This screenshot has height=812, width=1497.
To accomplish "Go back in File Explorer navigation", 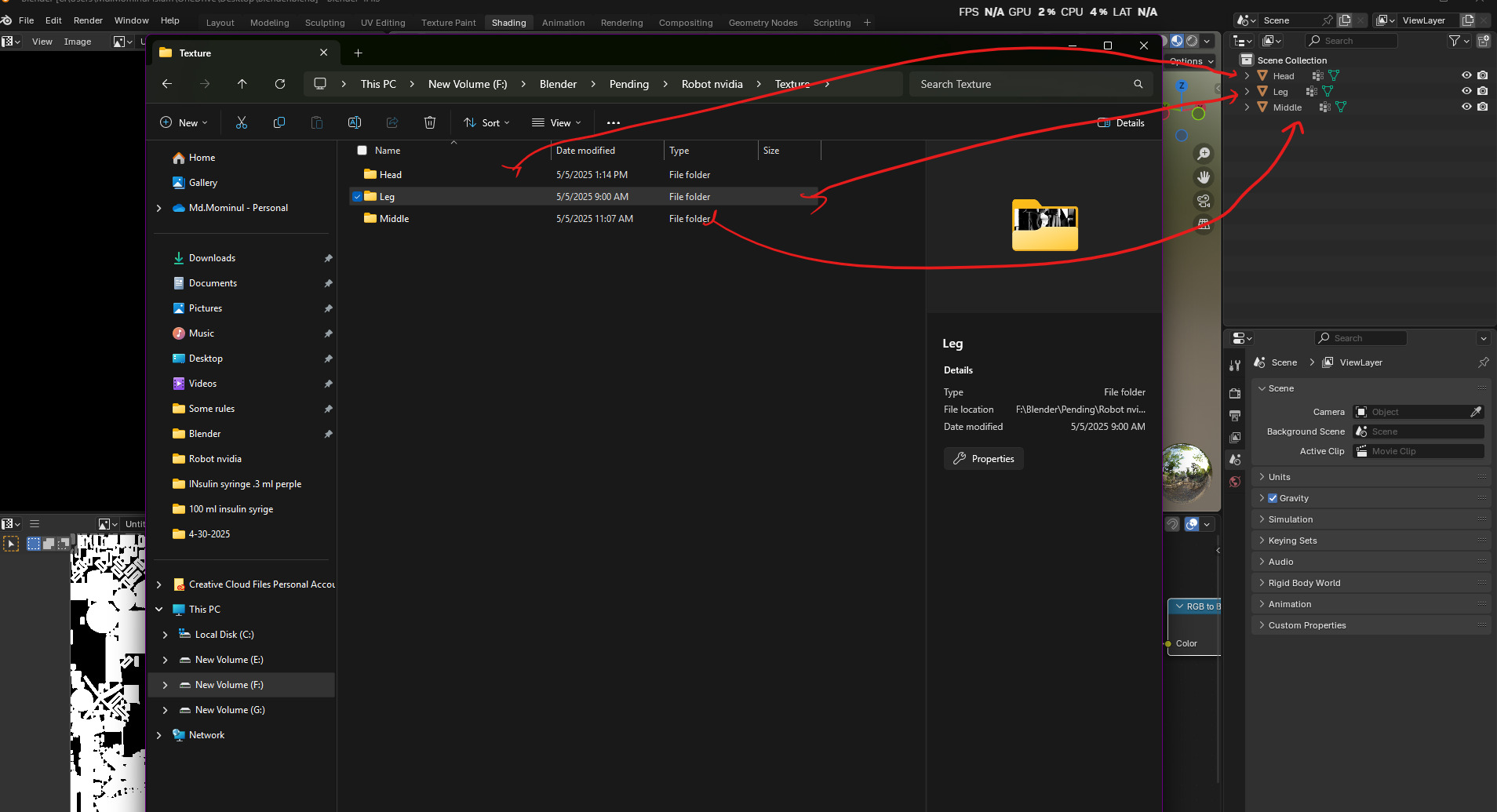I will pyautogui.click(x=167, y=84).
